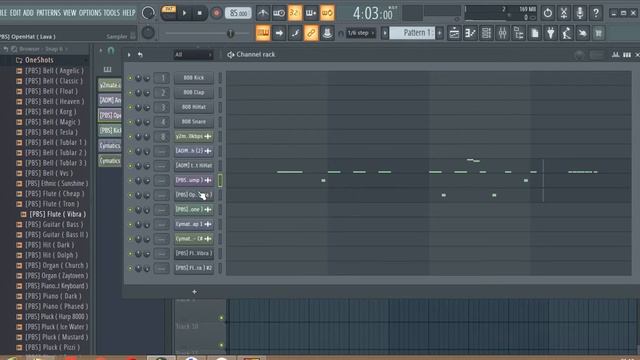Screen dimensions: 640x360
Task: Click the headphone icon above the picker
Action: (x=111, y=50)
